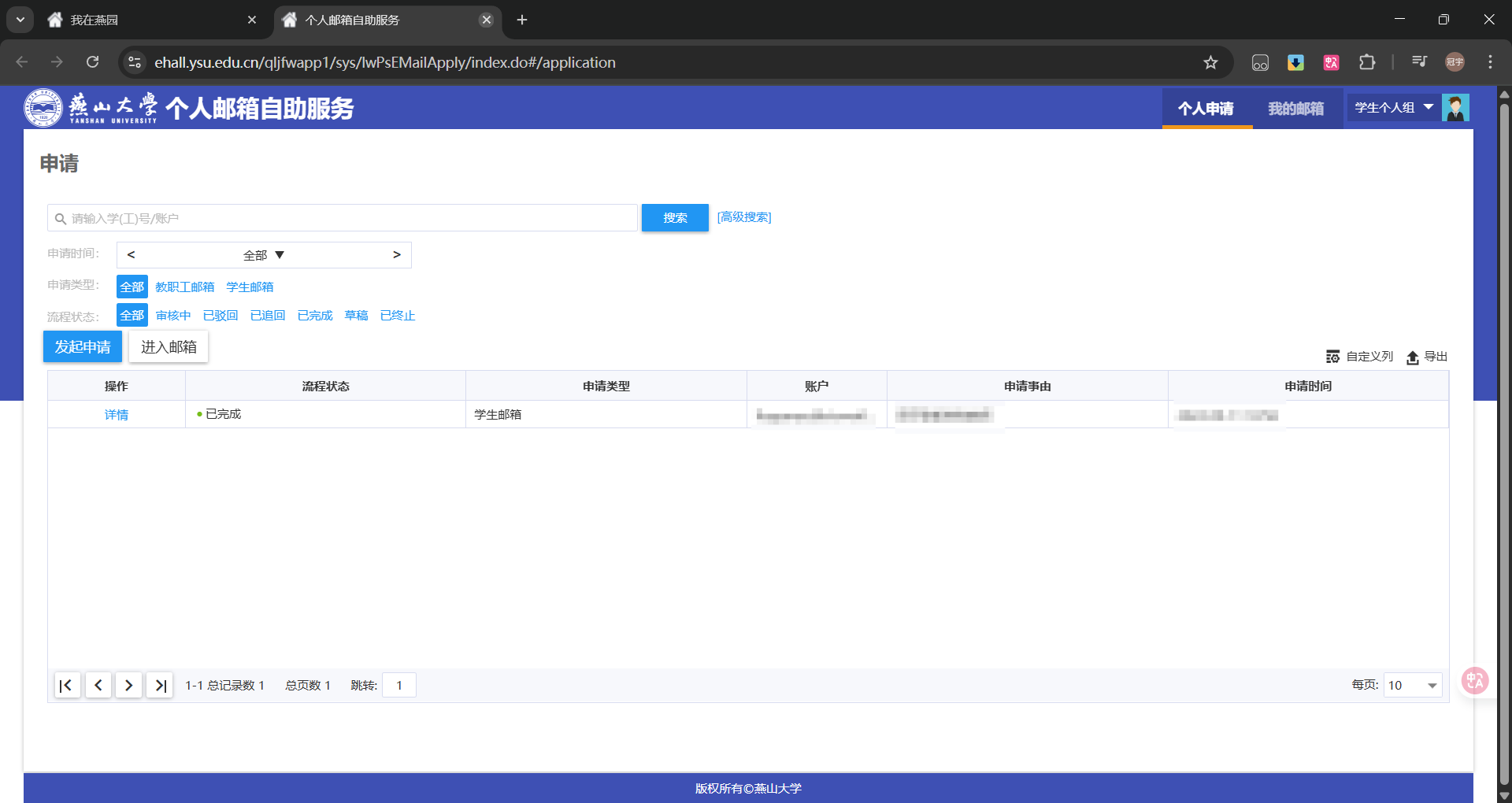
Task: Expand the 申请时间 全部 dropdown
Action: coord(264,255)
